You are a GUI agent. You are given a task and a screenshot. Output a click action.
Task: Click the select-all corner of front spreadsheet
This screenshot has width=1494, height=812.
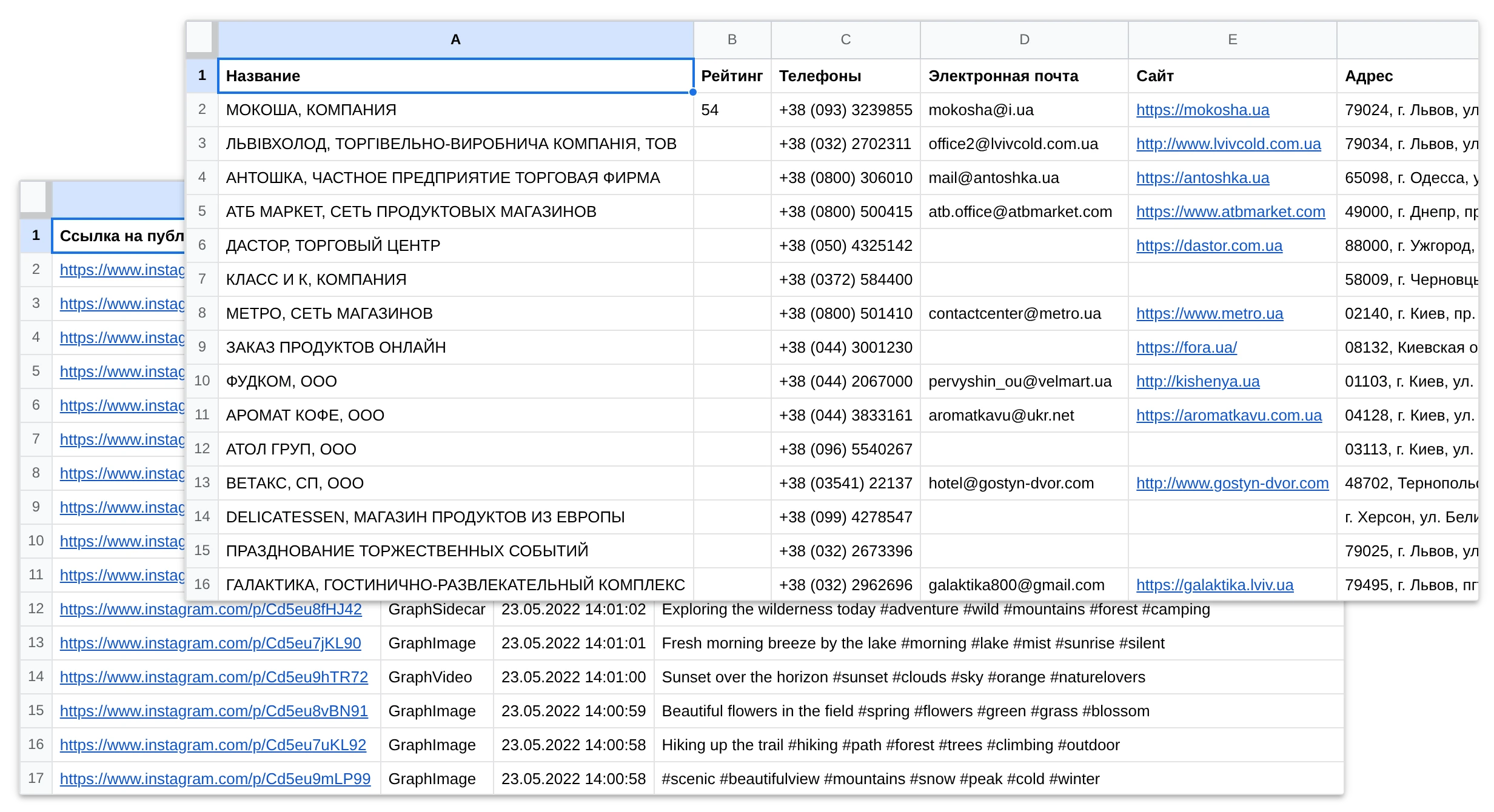click(202, 39)
